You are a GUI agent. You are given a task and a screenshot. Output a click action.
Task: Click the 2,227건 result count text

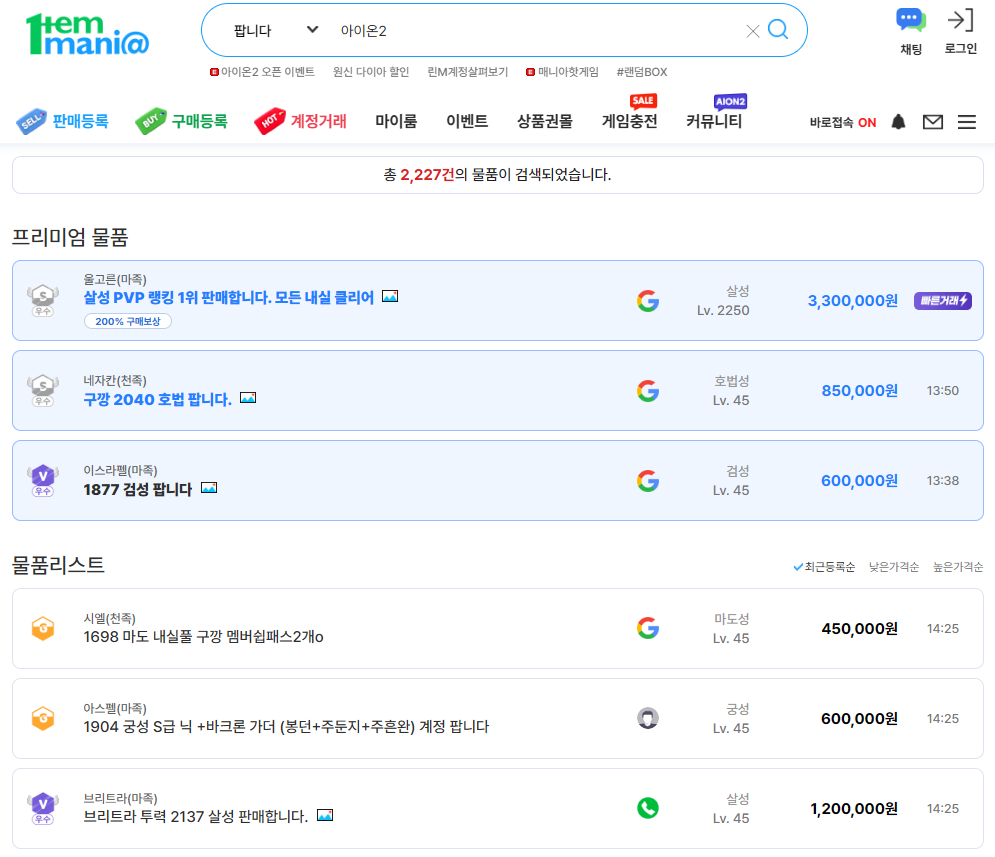click(427, 174)
